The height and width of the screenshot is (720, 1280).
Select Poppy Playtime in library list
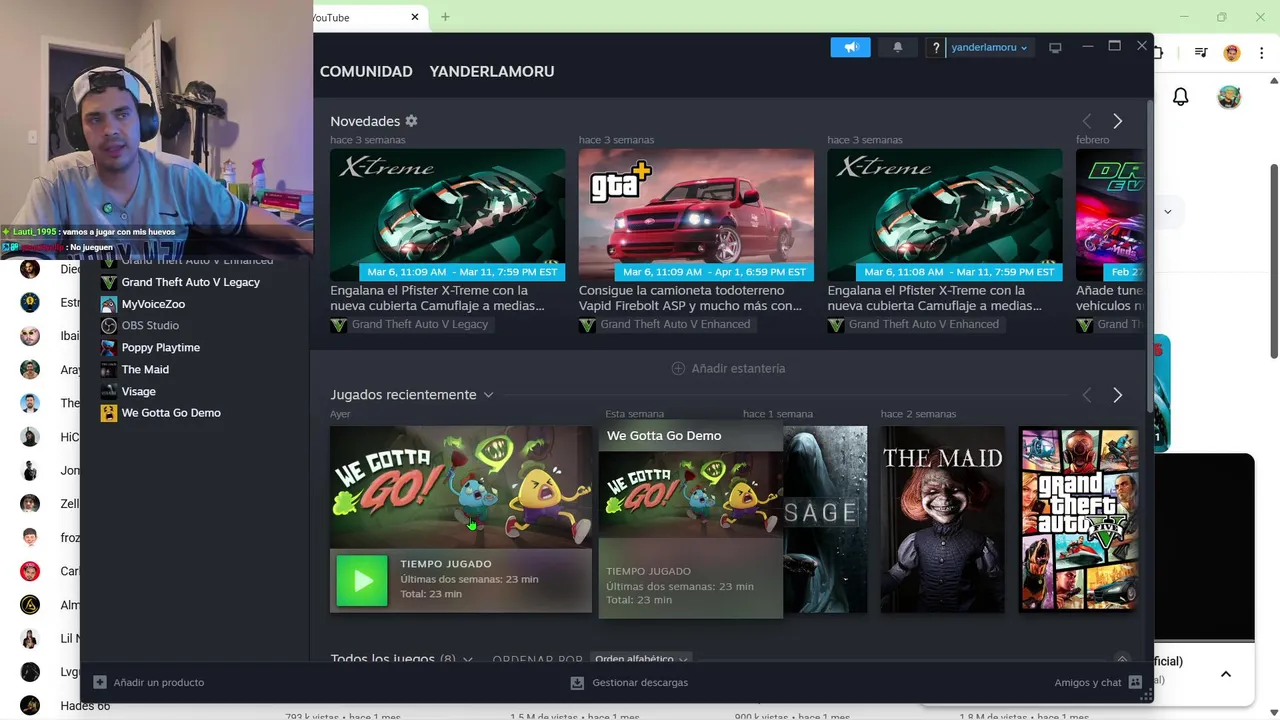pyautogui.click(x=160, y=347)
